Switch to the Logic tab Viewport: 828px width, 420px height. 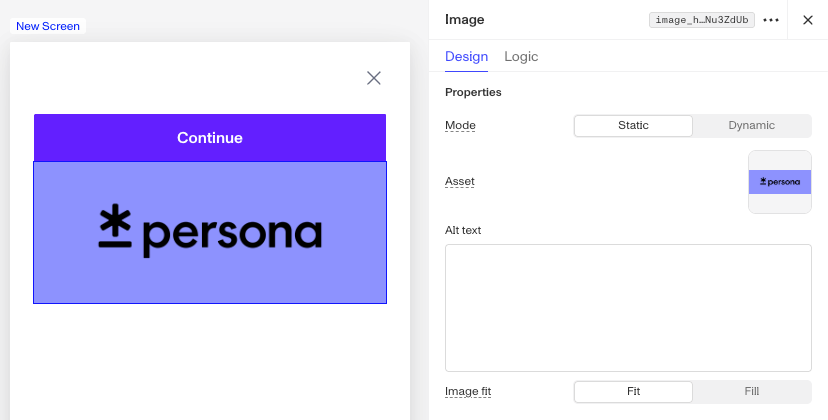[x=521, y=57]
